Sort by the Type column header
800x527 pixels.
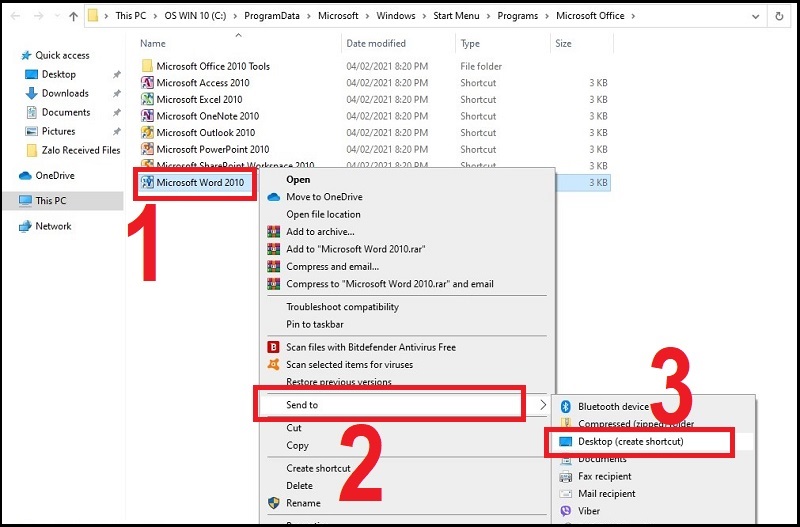tap(470, 44)
